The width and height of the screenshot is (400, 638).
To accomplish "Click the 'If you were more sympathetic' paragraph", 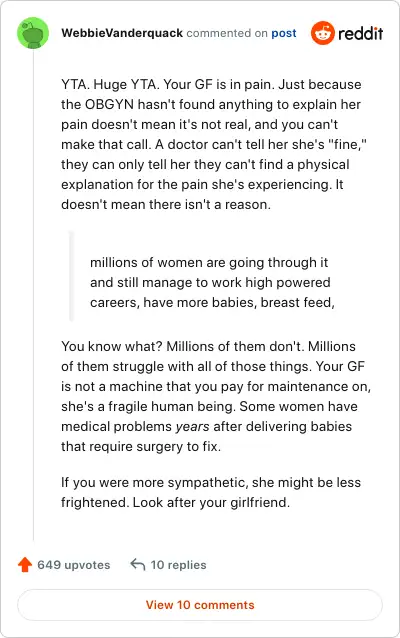I will pos(211,492).
